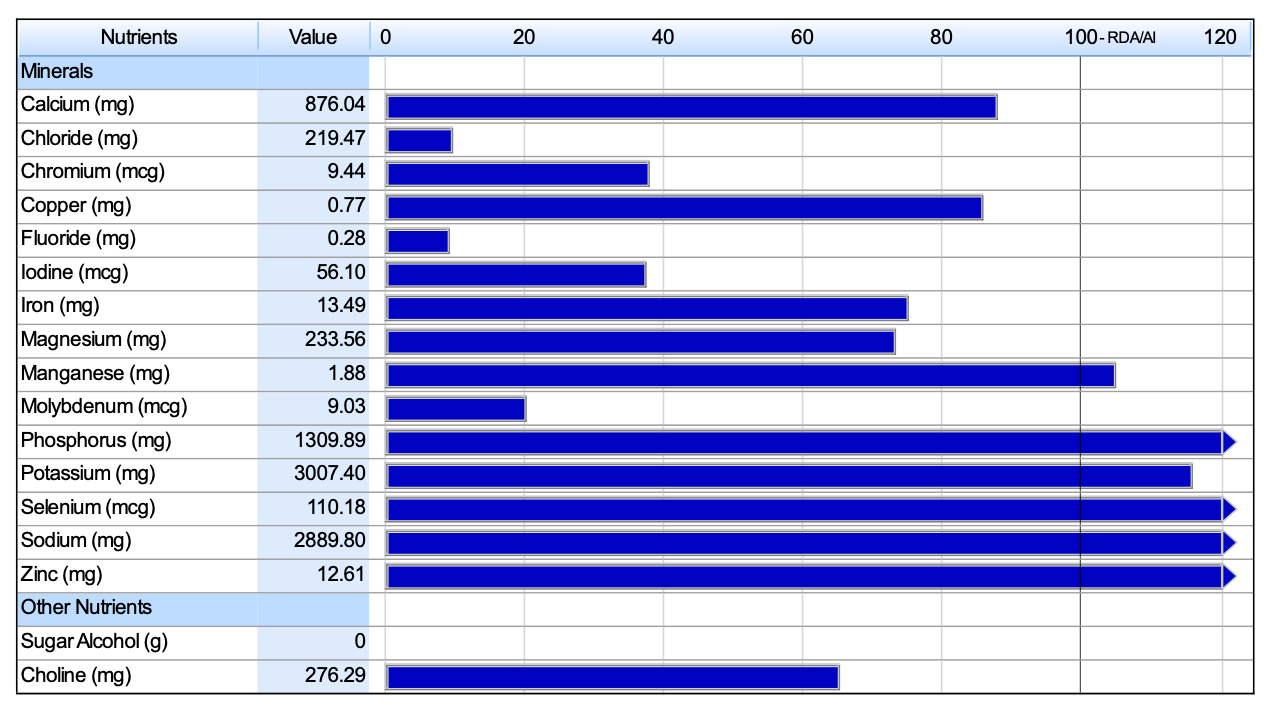Click the Chromium value 9.44

(x=347, y=172)
